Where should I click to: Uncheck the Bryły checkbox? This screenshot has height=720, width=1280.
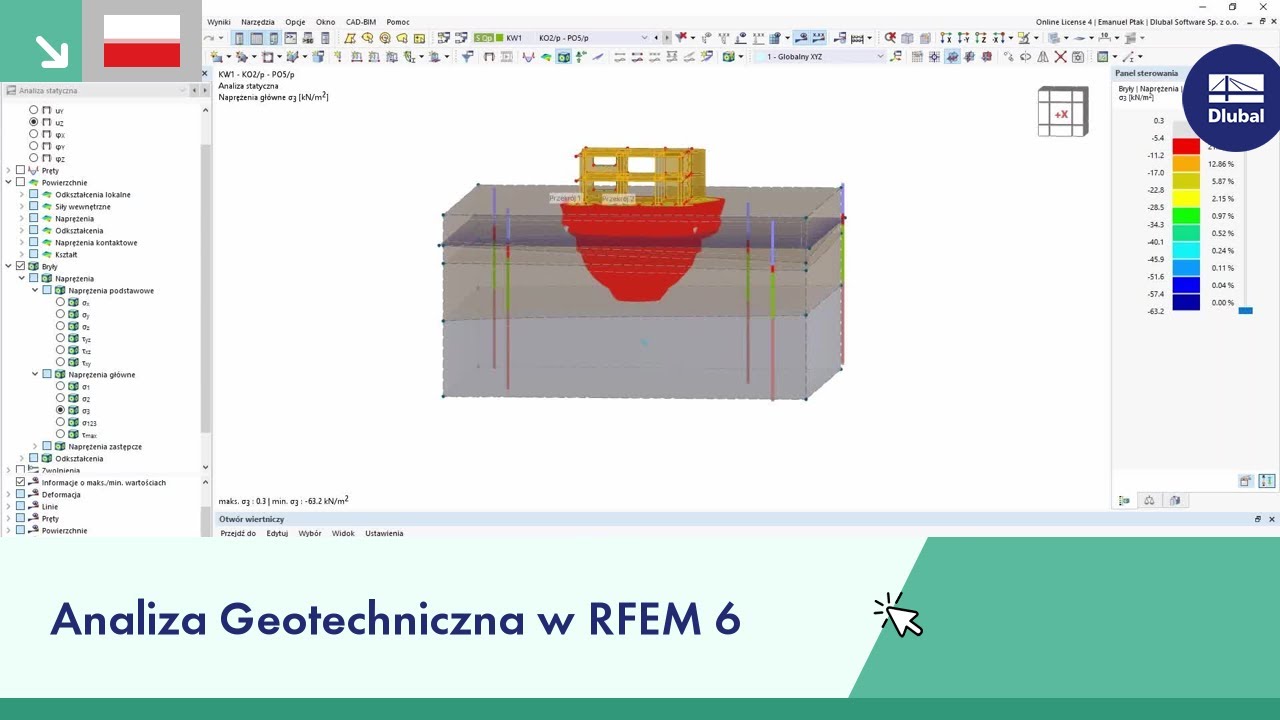pyautogui.click(x=20, y=266)
